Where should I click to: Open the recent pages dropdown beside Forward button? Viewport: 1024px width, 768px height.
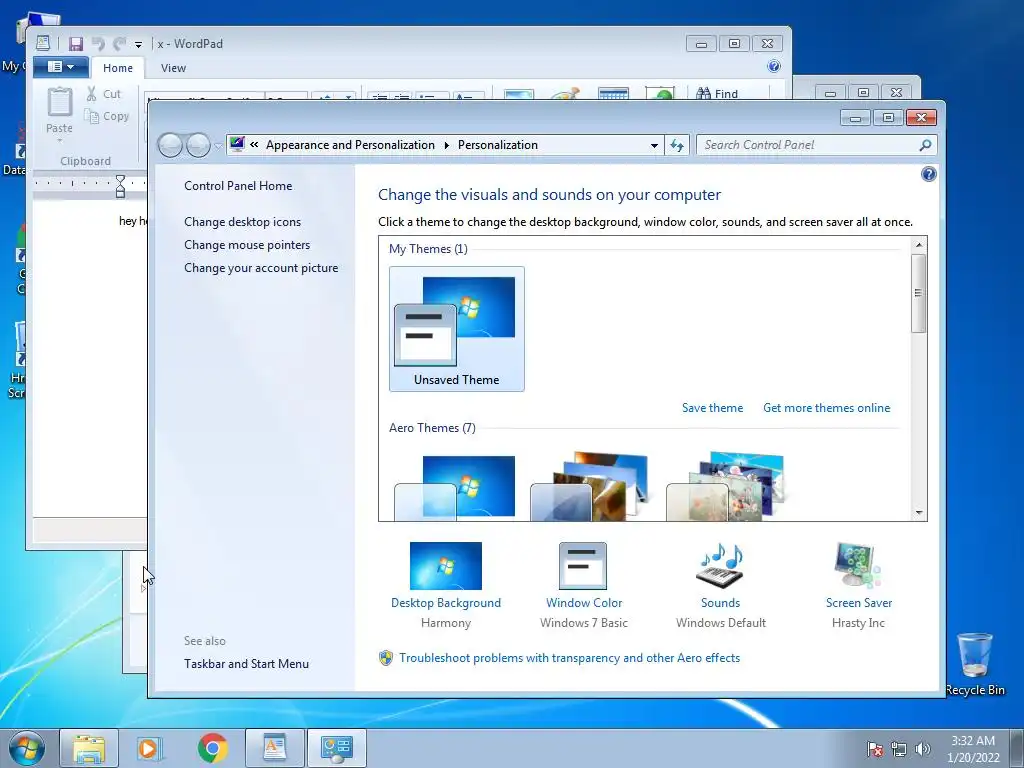click(218, 146)
